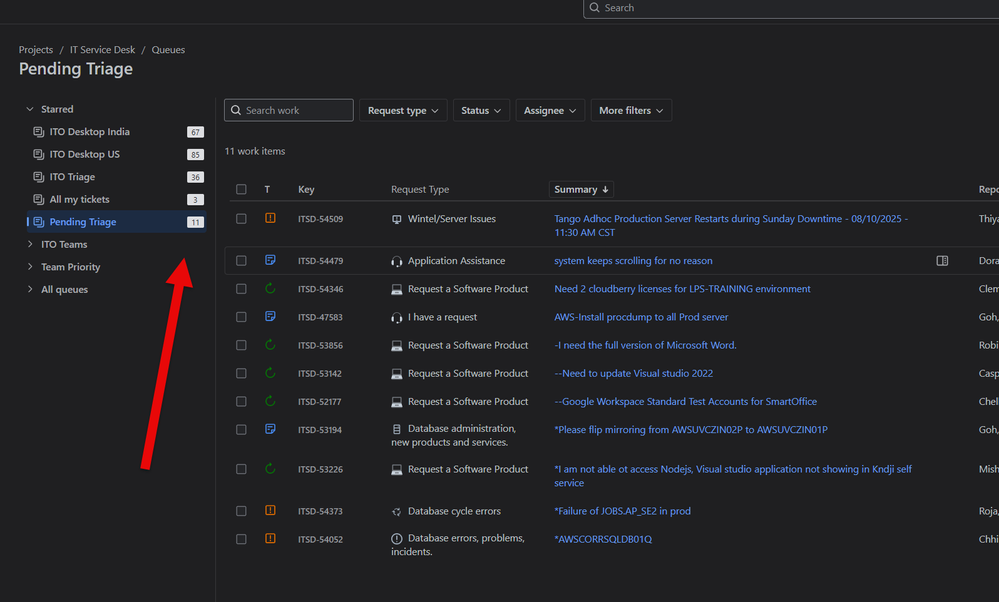Click the issue type icon for ITSD-54509

pyautogui.click(x=270, y=218)
